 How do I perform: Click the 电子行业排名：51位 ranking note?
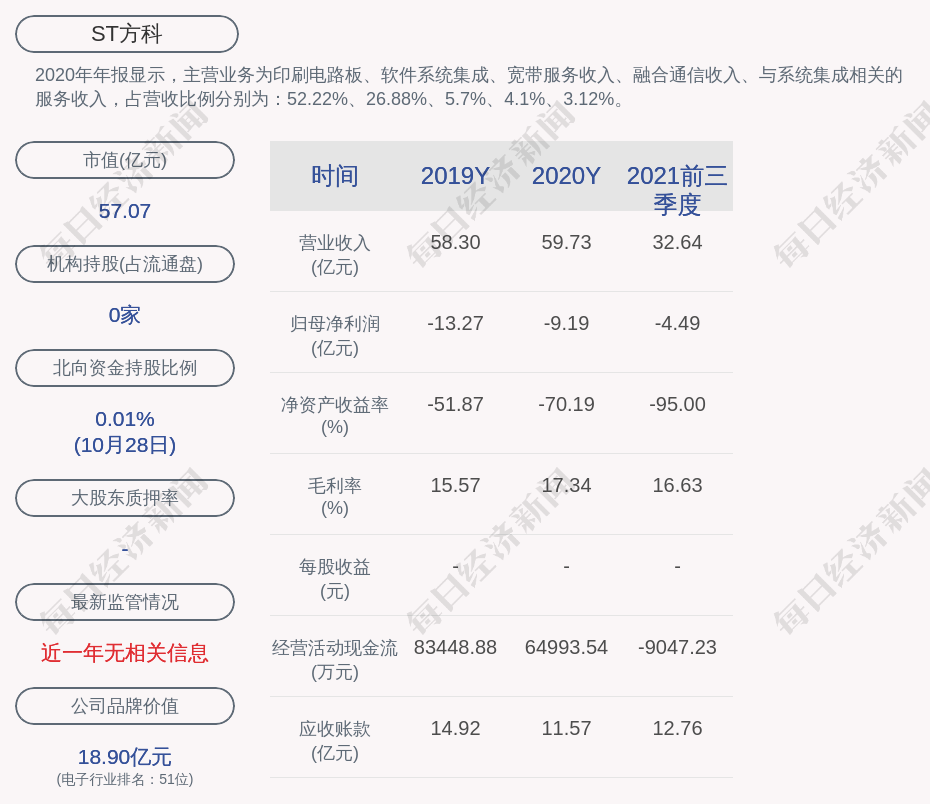coord(125,779)
